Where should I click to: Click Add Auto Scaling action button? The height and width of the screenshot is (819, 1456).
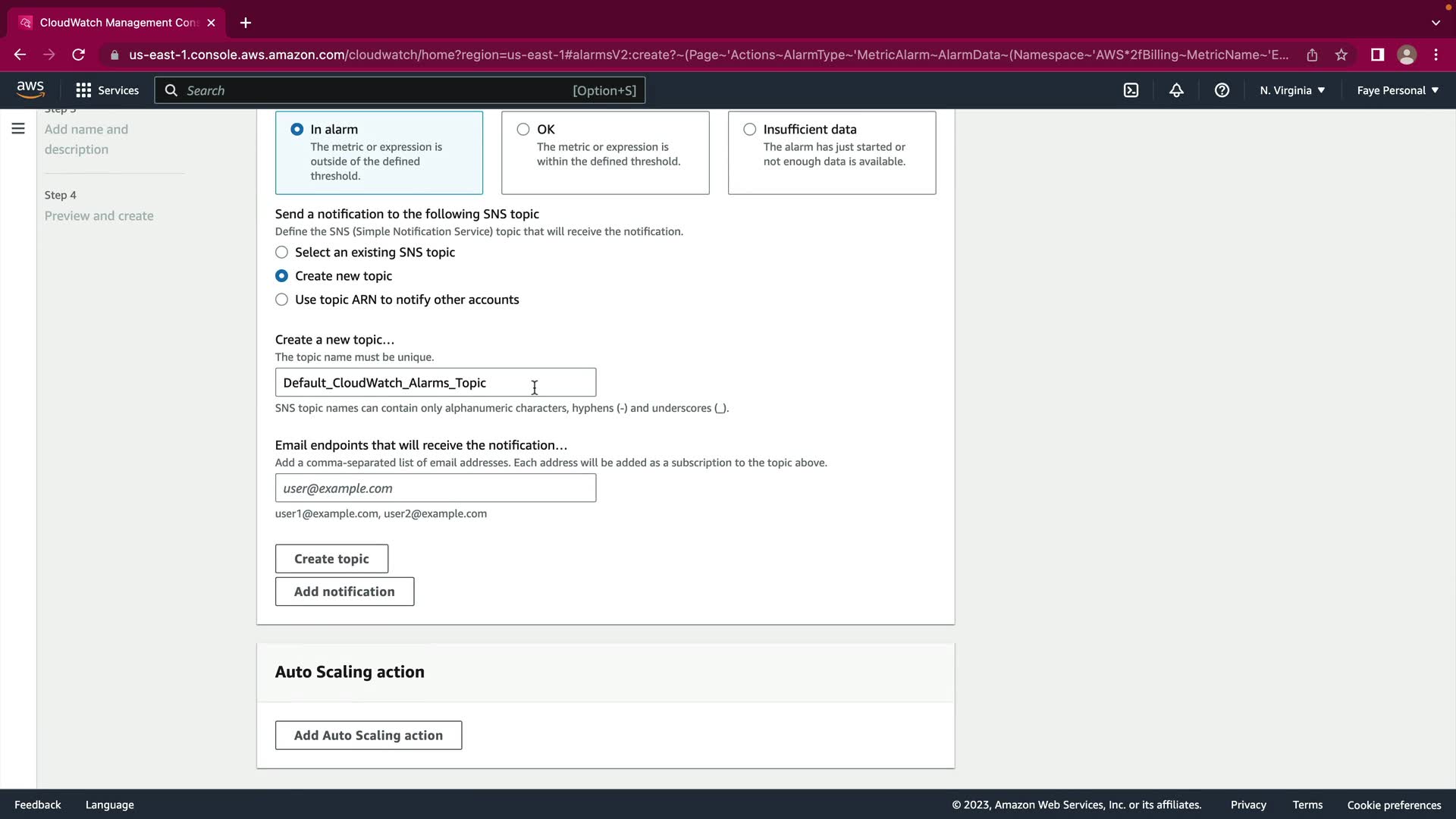coord(368,736)
